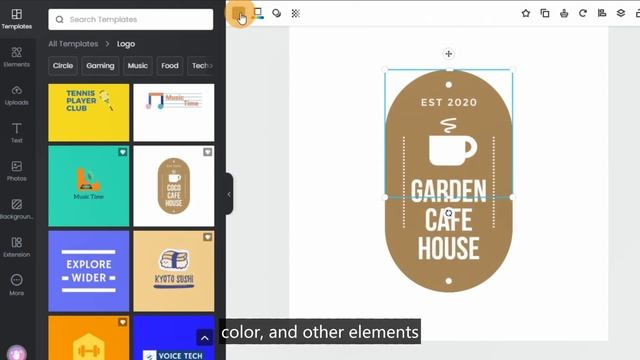
Task: Select the Logo breadcrumb
Action: point(126,44)
